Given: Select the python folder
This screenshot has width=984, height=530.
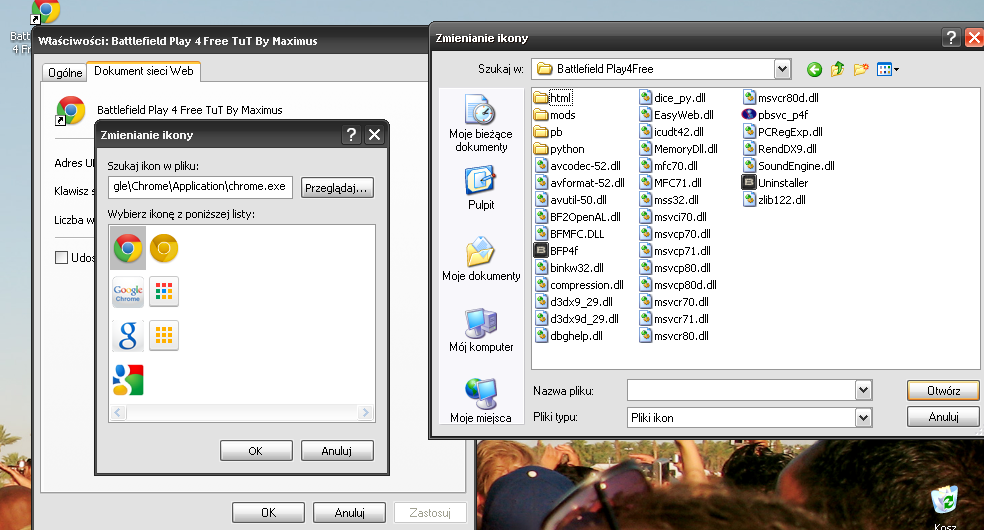Looking at the screenshot, I should pyautogui.click(x=559, y=149).
